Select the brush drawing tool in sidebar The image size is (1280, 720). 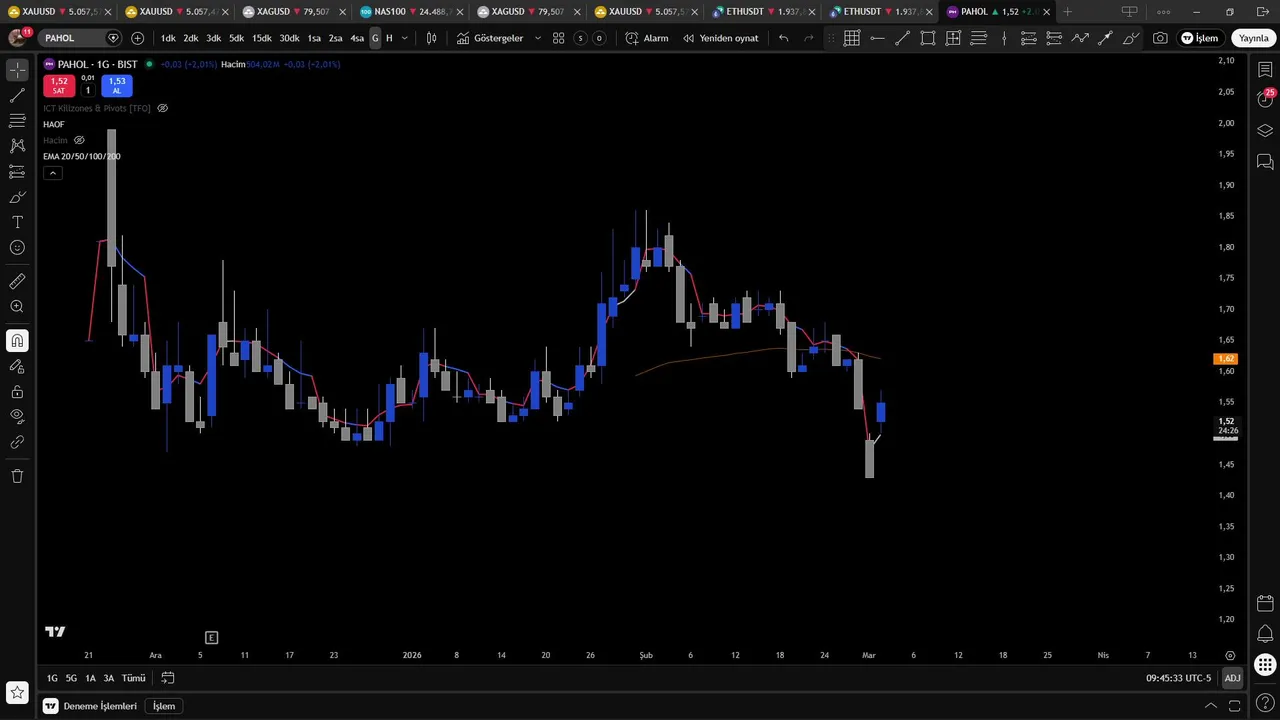(x=17, y=197)
